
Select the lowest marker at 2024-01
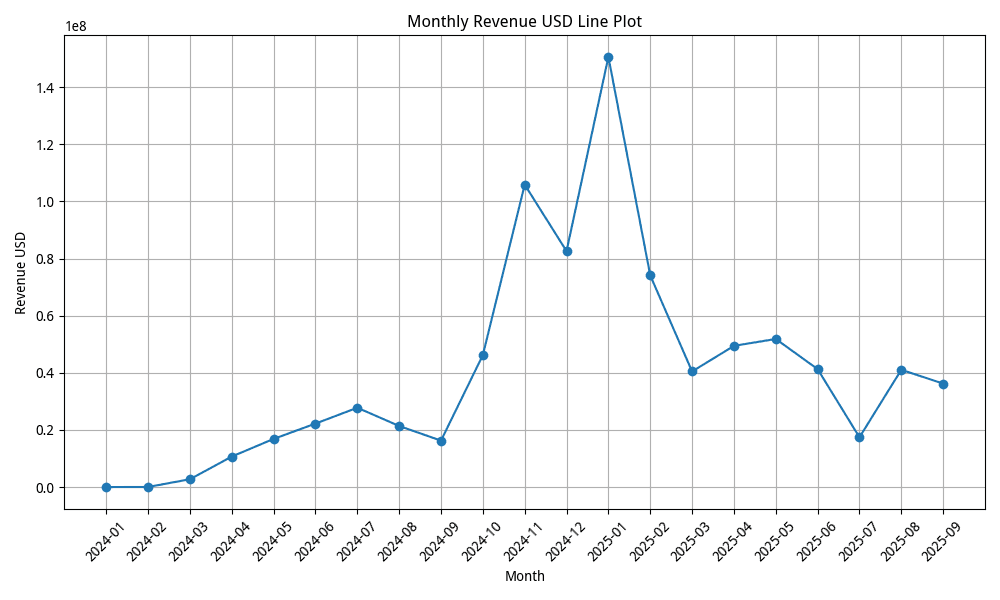[x=105, y=487]
